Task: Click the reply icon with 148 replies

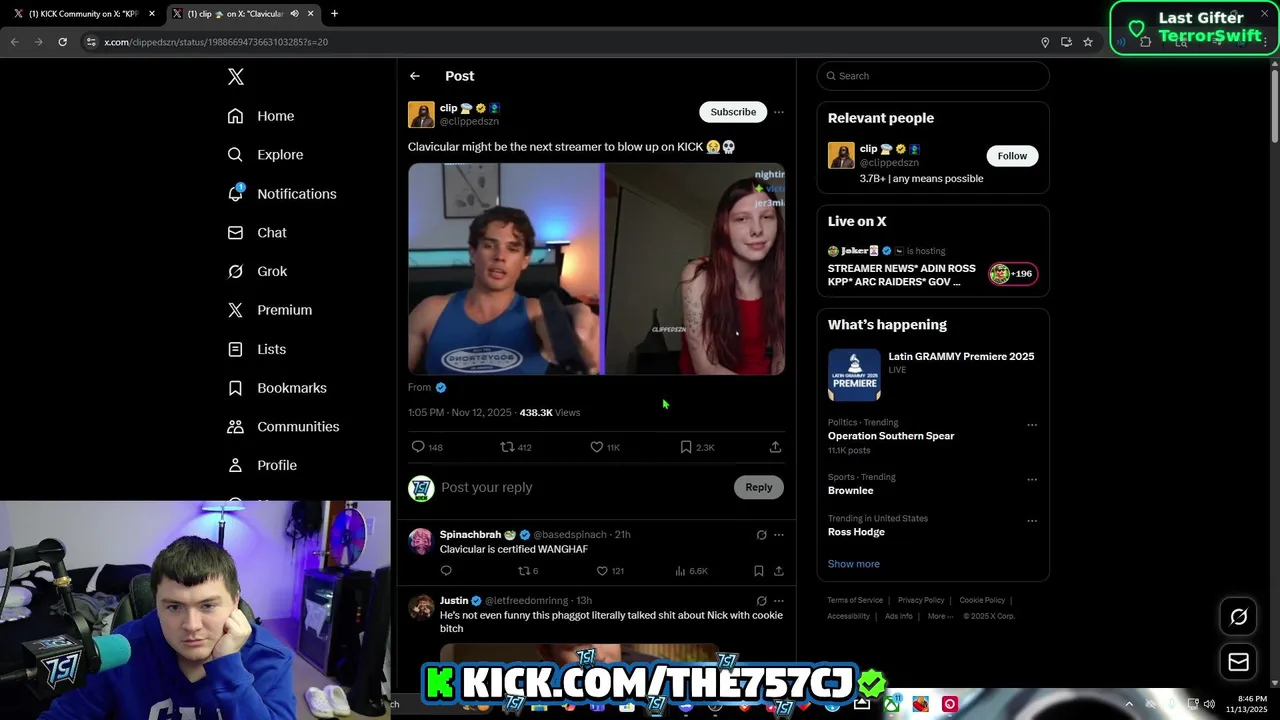Action: 418,447
